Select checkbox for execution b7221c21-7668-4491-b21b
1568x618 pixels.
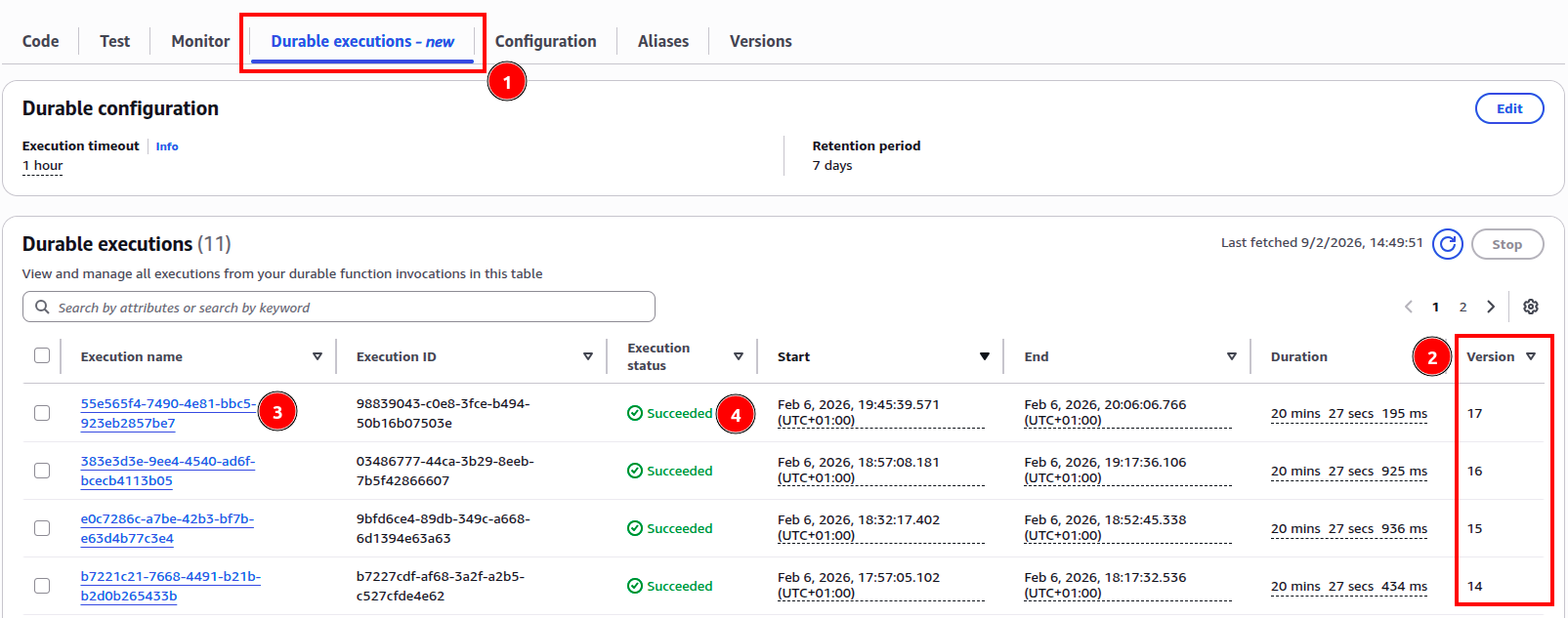[42, 586]
